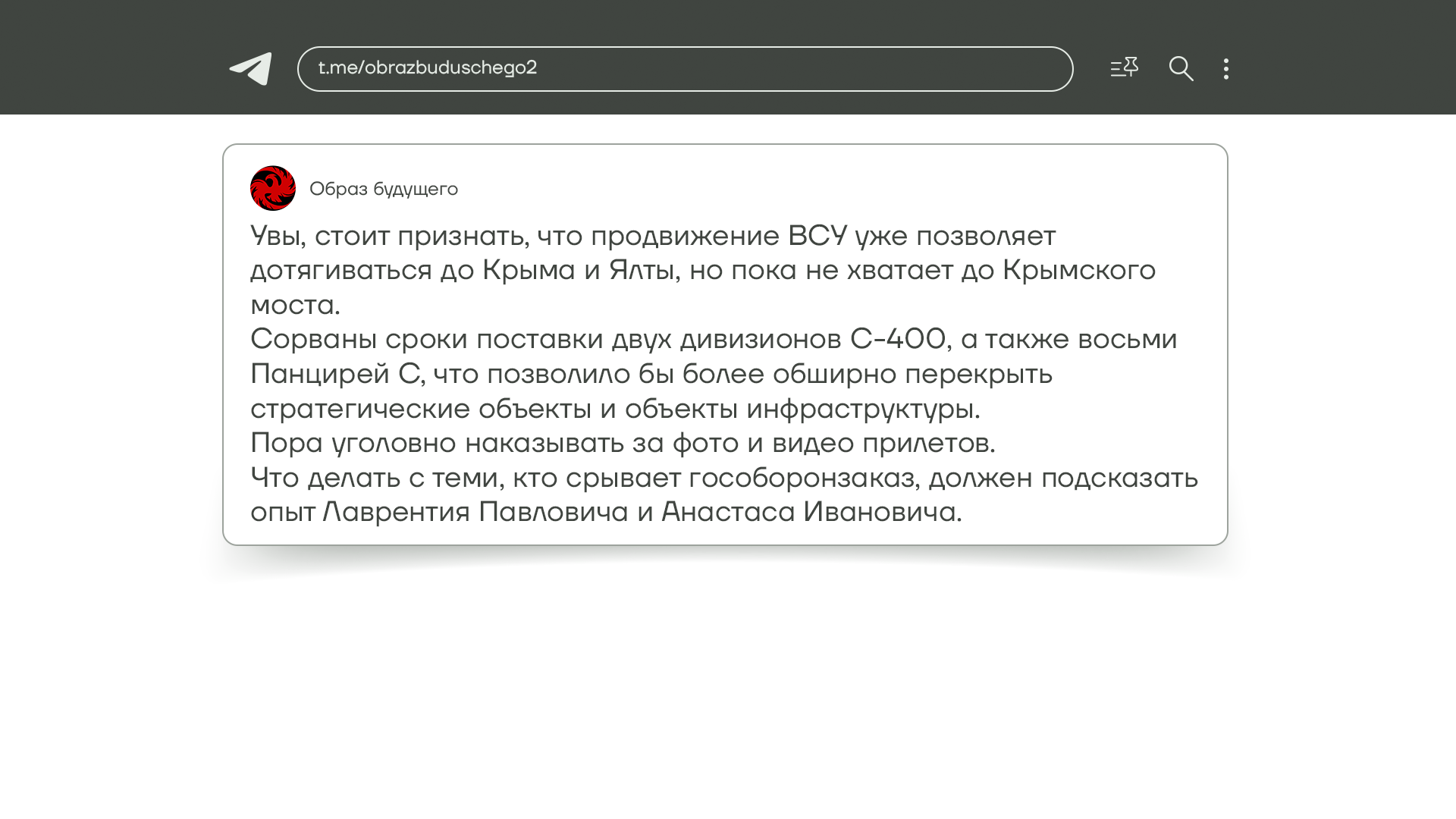This screenshot has height=819, width=1456.
Task: Click the word стратегические in the post
Action: pos(359,409)
